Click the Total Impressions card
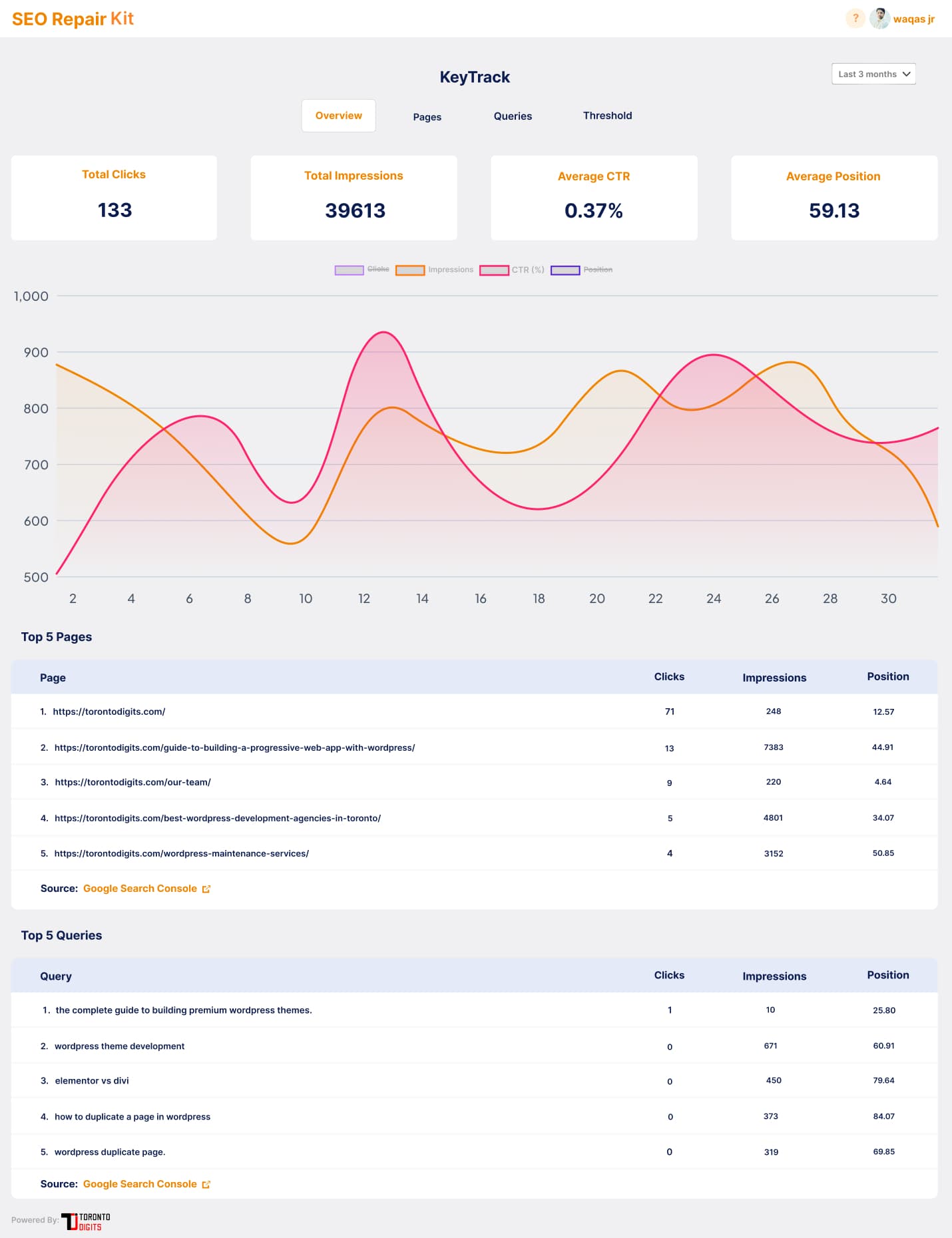The width and height of the screenshot is (952, 1238). click(354, 198)
